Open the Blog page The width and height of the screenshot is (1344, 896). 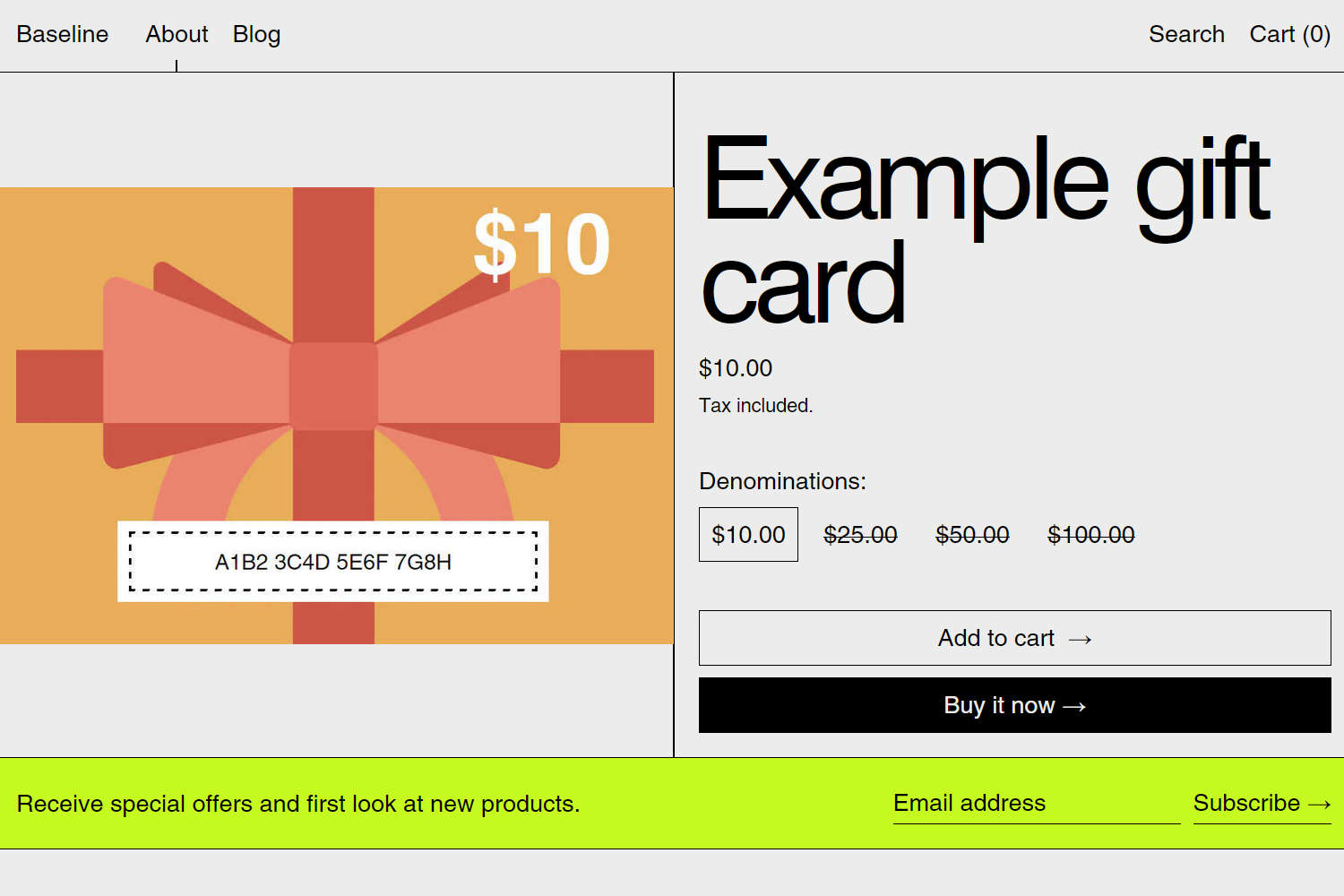256,34
